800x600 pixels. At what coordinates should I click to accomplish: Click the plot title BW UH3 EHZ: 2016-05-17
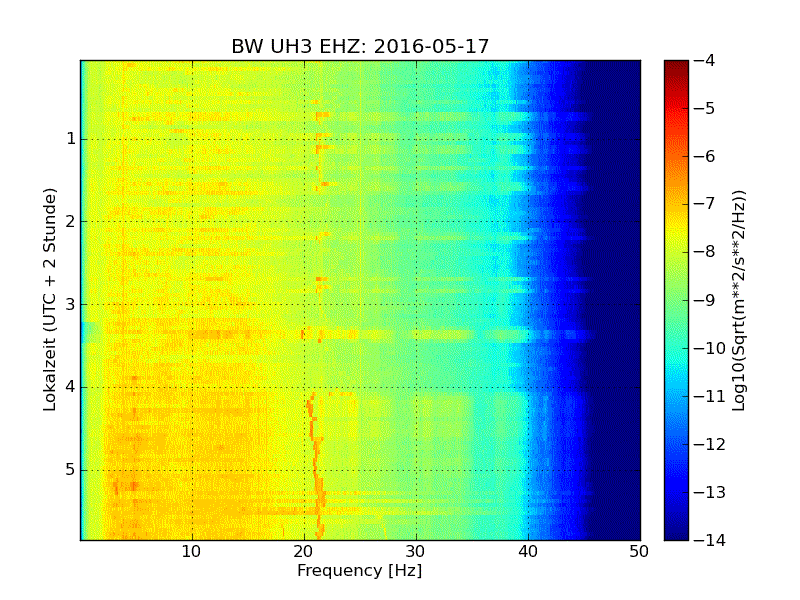[x=360, y=46]
